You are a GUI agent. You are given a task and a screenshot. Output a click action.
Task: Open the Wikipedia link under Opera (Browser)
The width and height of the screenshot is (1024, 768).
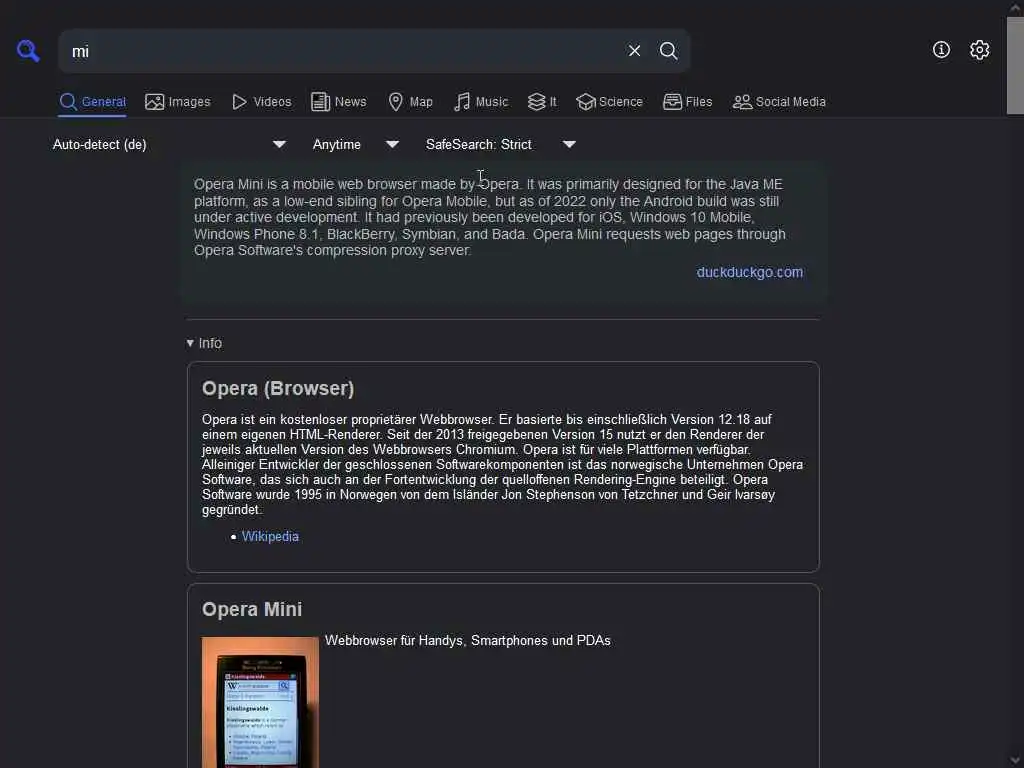[x=270, y=536]
